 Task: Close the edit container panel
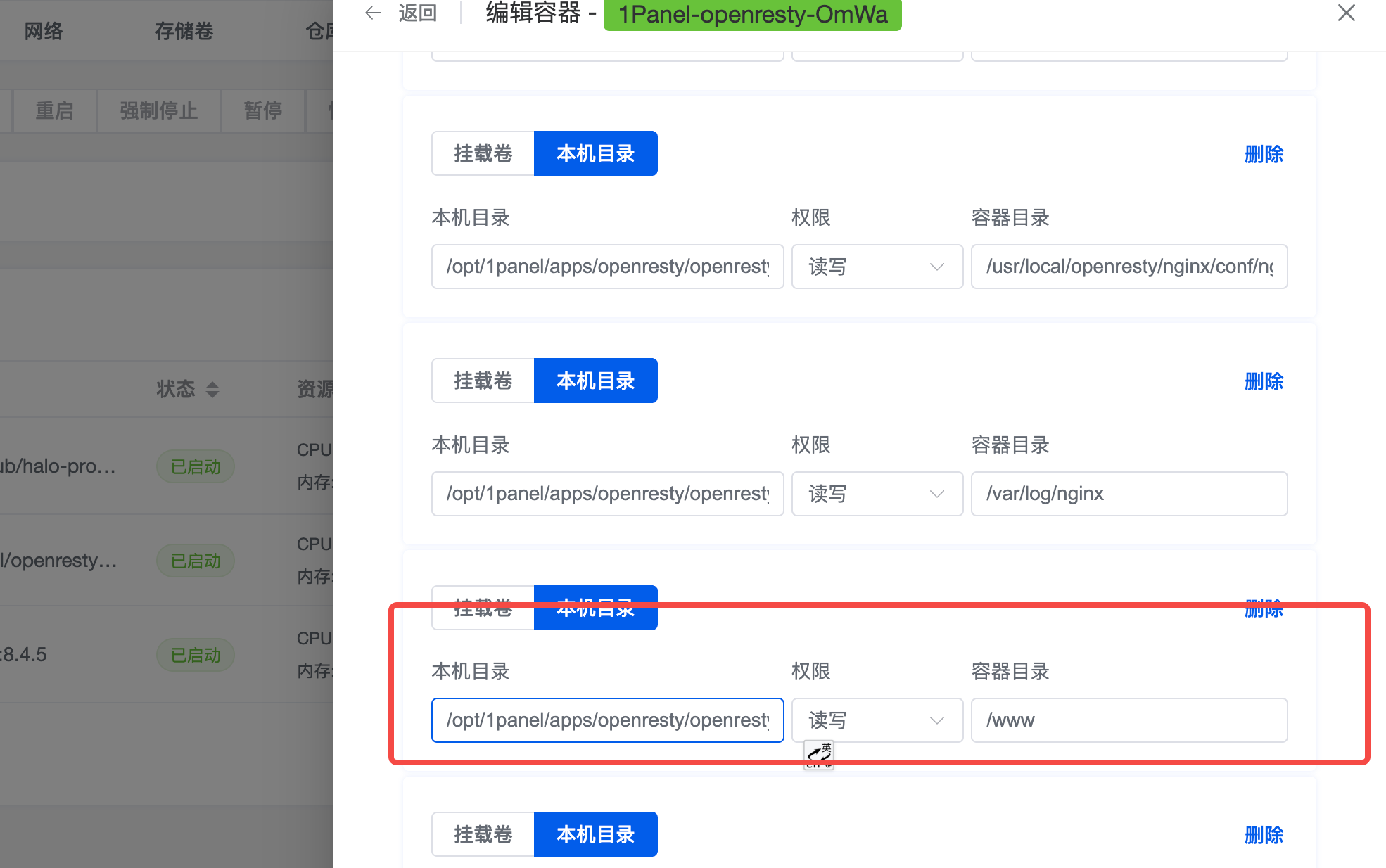[1346, 13]
